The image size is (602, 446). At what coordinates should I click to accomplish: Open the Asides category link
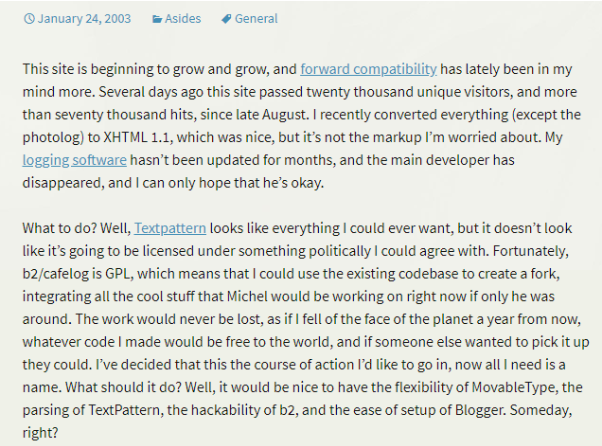coord(183,18)
